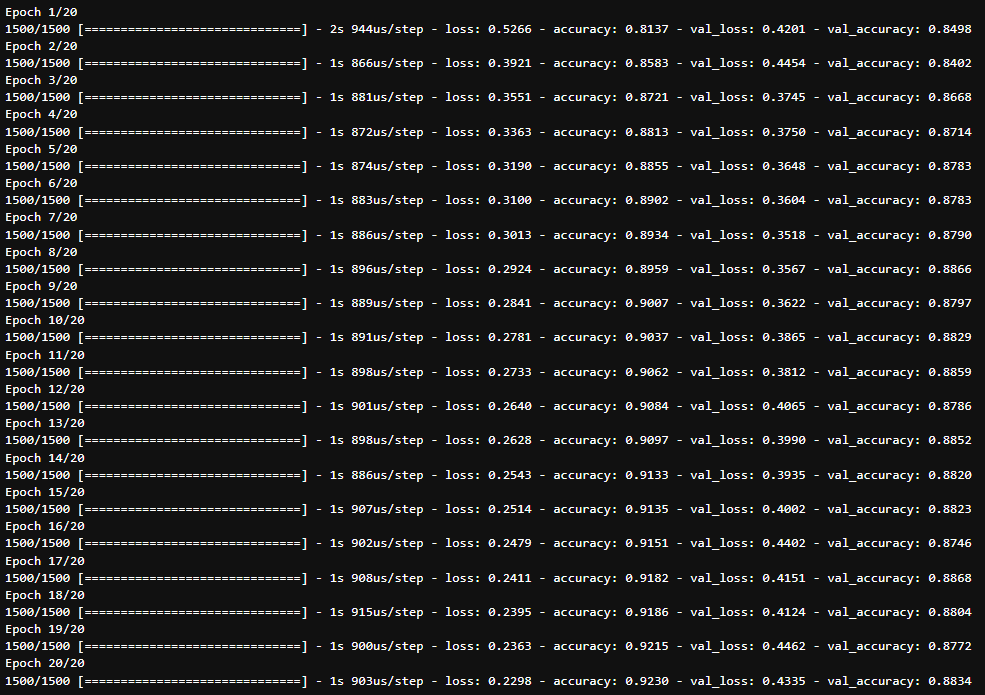Click the 'Epoch 6/20' line
The height and width of the screenshot is (695, 985).
click(41, 183)
